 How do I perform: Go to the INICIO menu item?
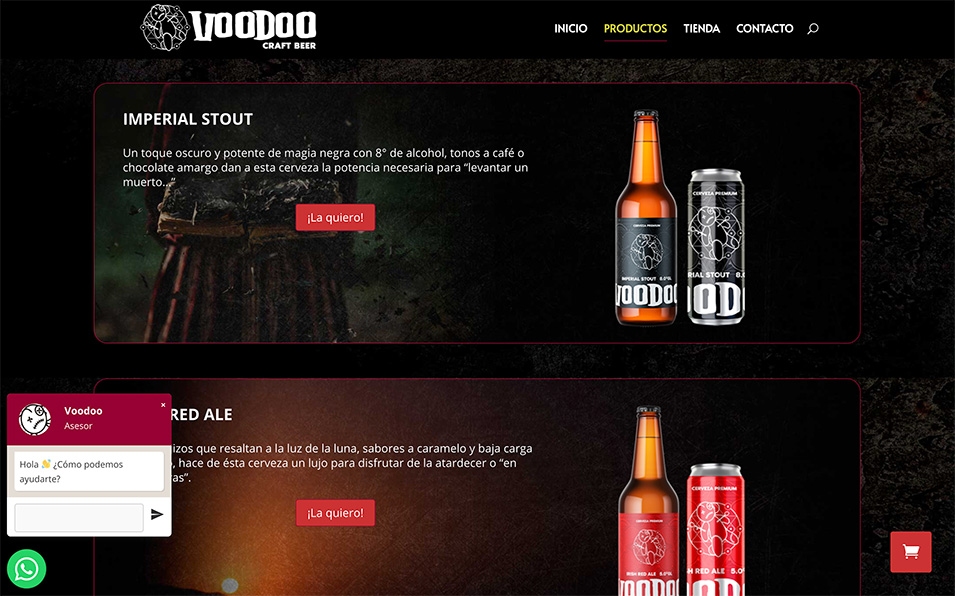click(571, 29)
